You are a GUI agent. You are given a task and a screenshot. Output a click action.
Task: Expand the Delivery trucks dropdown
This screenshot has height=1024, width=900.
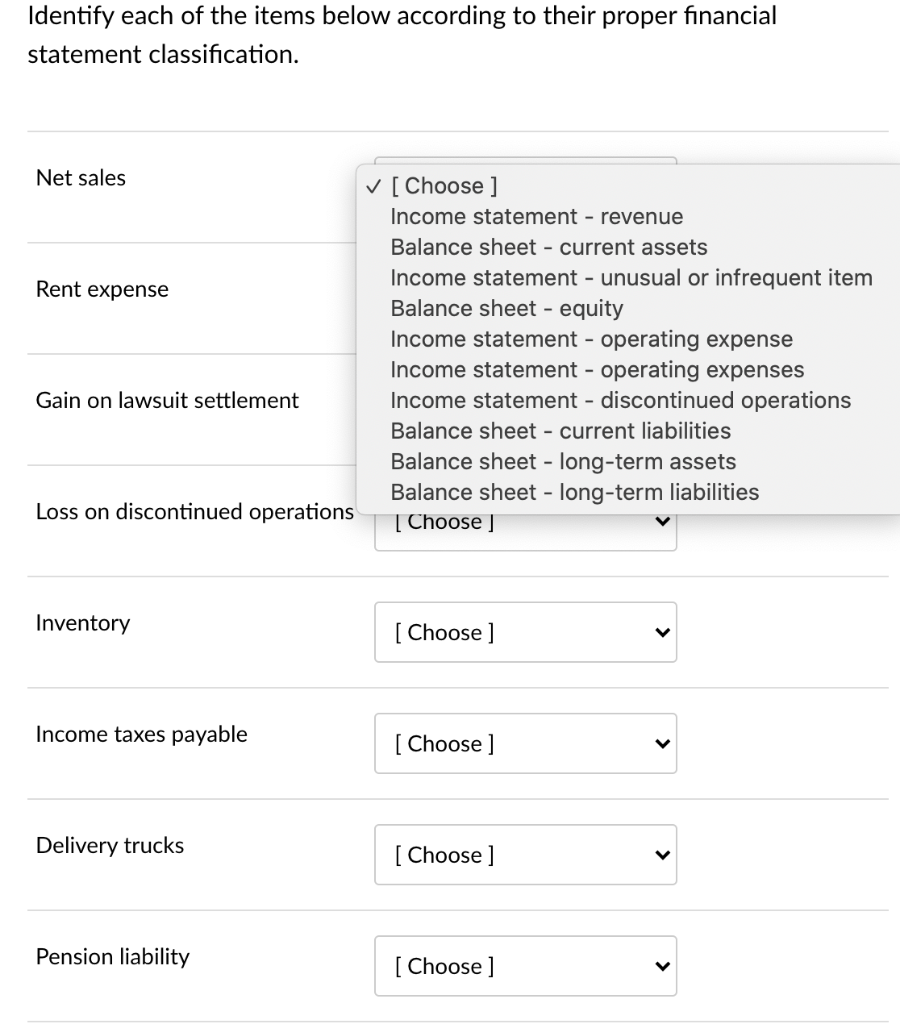[525, 855]
